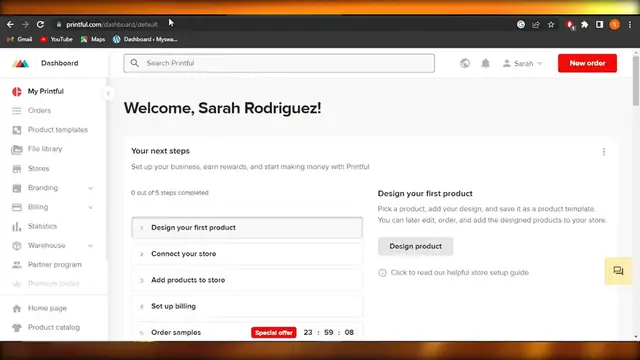Click the info icon beside setup guide

pyautogui.click(x=382, y=273)
